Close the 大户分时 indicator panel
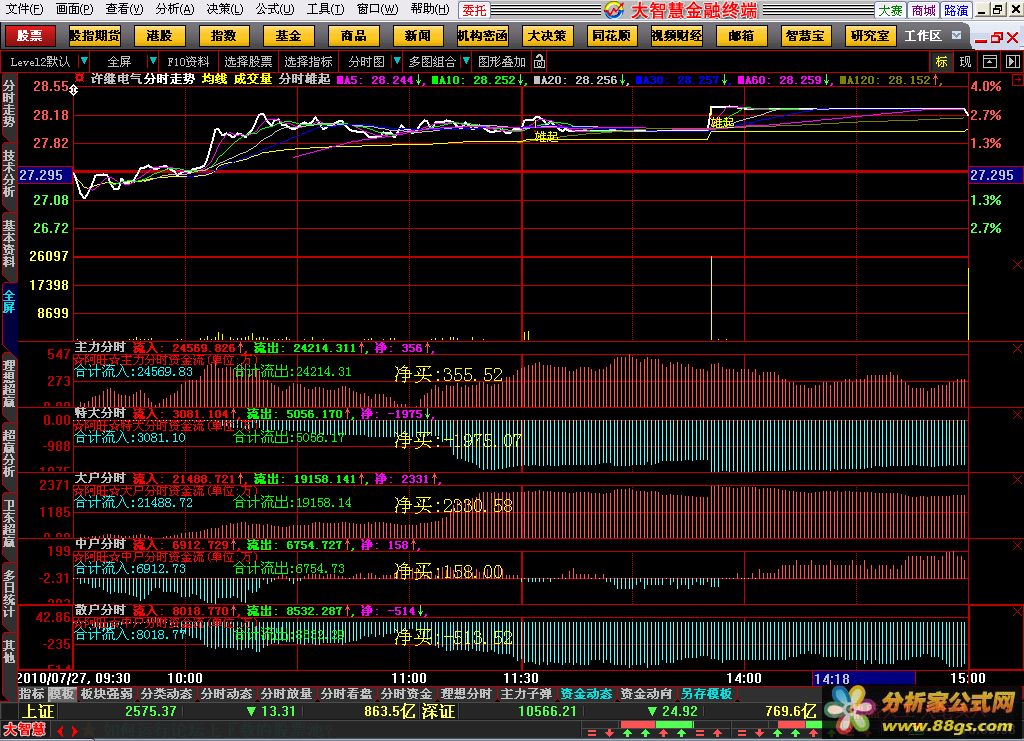1024x741 pixels. (1017, 480)
